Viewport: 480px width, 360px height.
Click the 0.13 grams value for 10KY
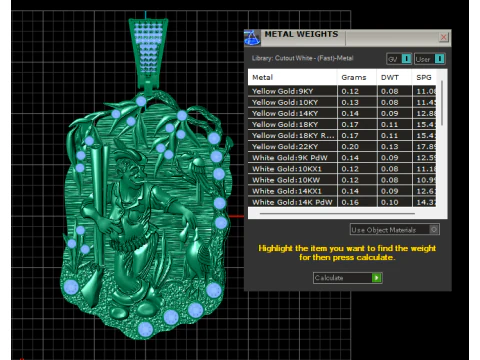350,102
